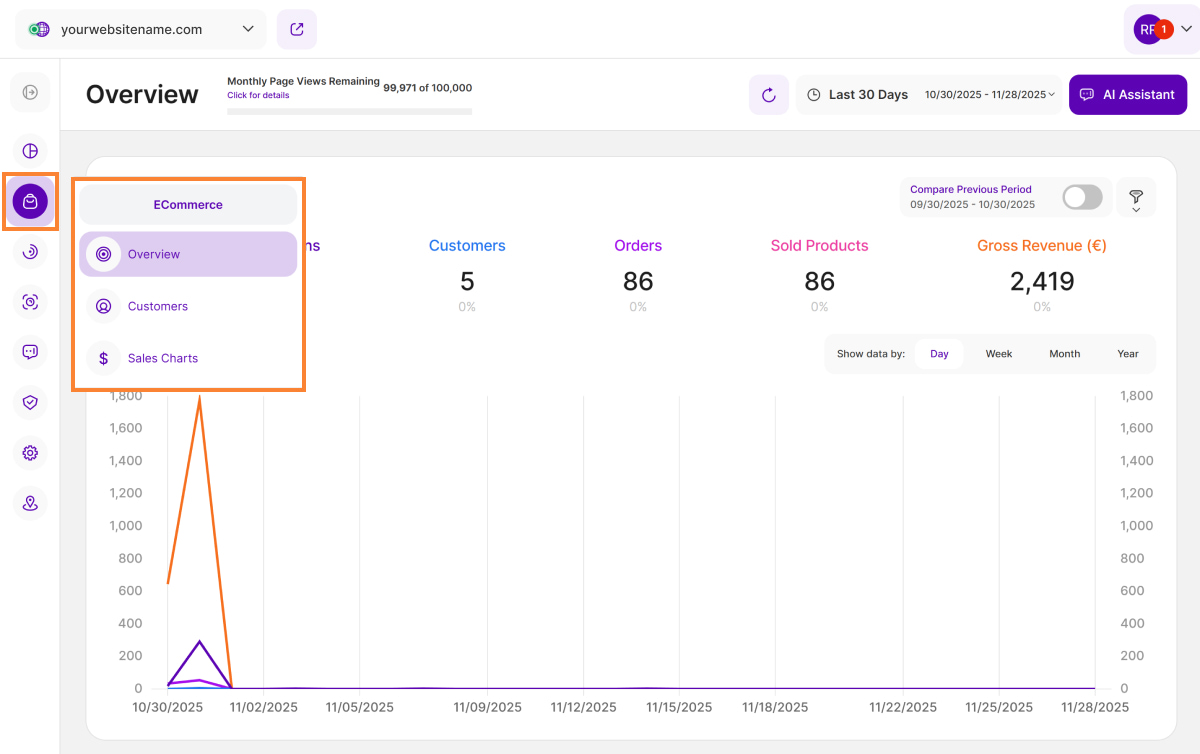The image size is (1200, 754).
Task: Open the pie chart dashboard sidebar icon
Action: point(30,151)
